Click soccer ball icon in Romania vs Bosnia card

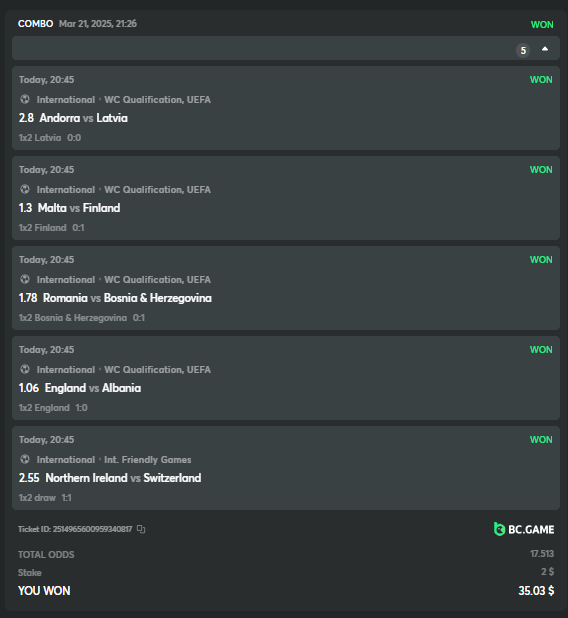(25, 279)
